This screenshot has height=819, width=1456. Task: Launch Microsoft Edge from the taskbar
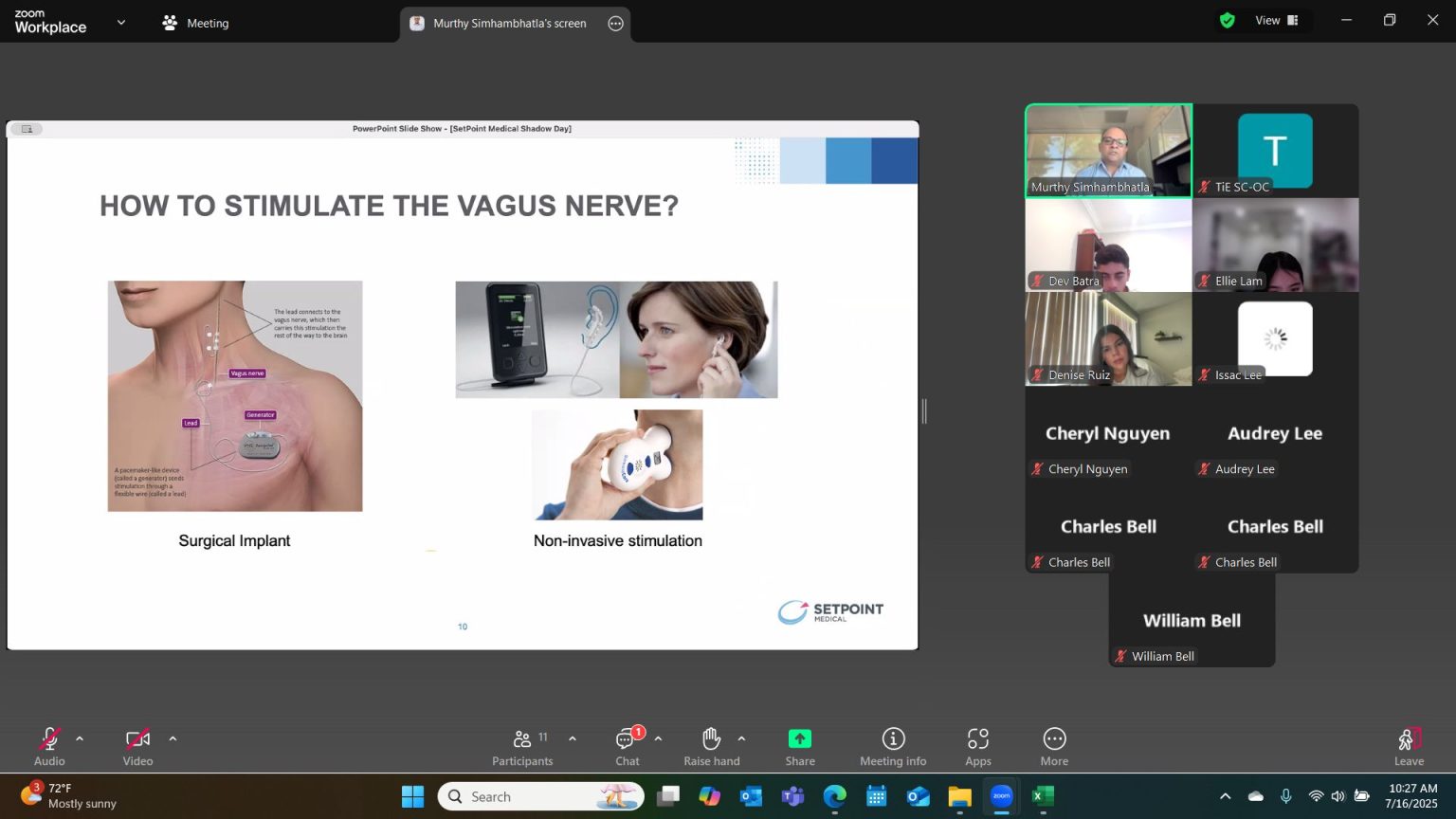pos(834,796)
